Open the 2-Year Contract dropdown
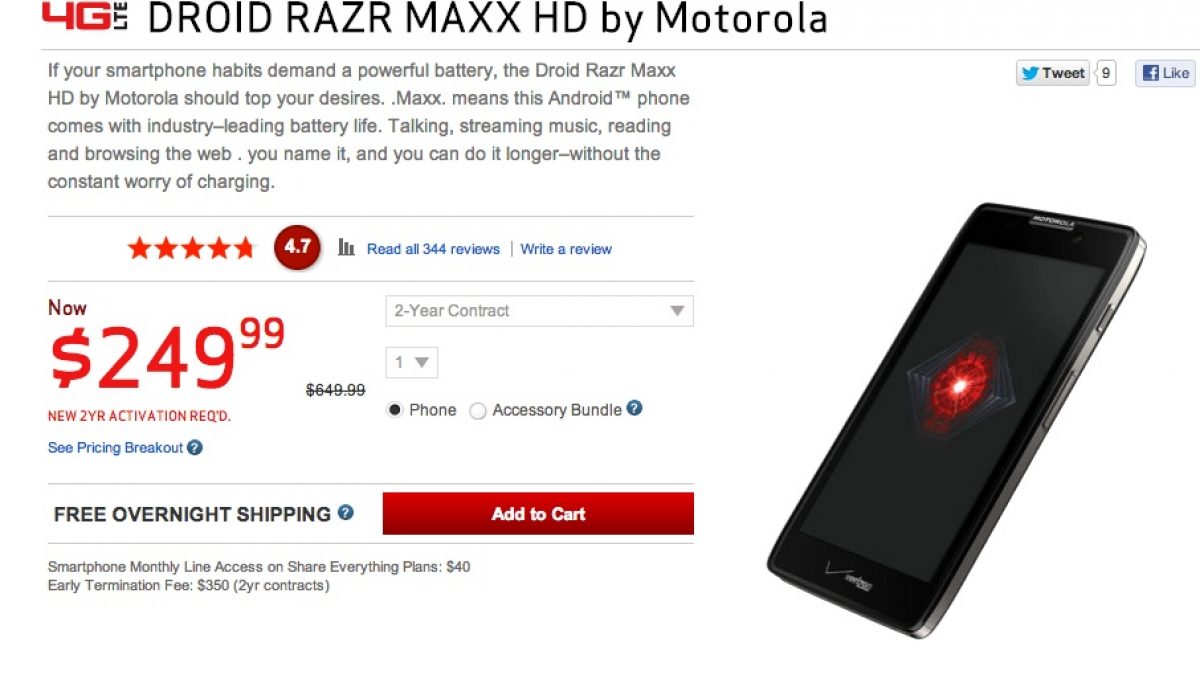Viewport: 1200px width, 675px height. point(539,311)
